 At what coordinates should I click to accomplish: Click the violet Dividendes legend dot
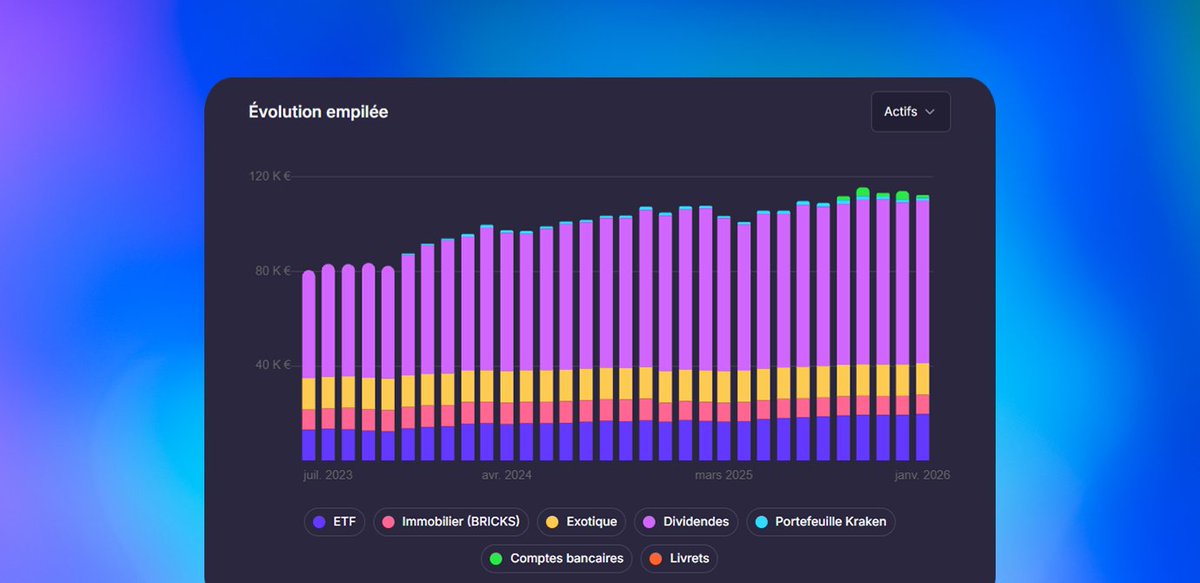(650, 522)
